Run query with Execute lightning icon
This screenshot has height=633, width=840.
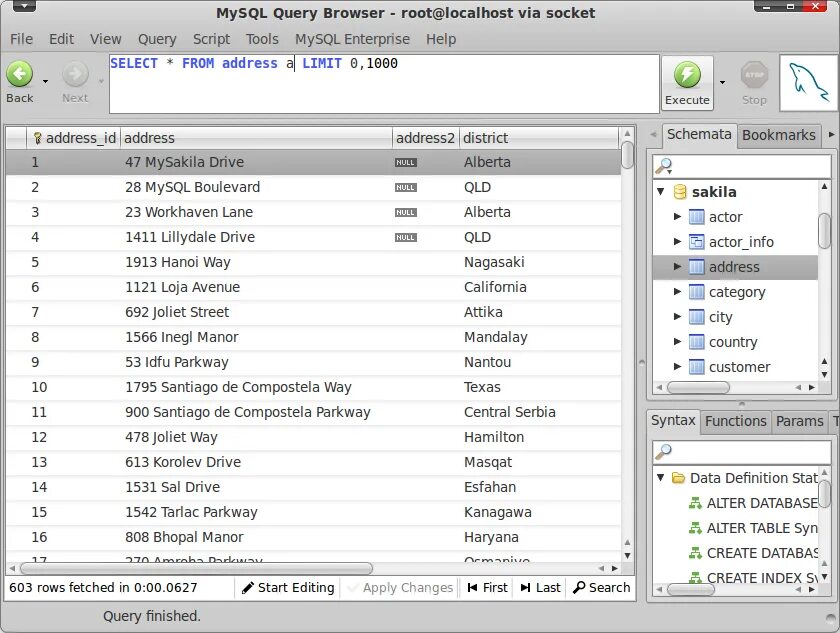[x=687, y=74]
